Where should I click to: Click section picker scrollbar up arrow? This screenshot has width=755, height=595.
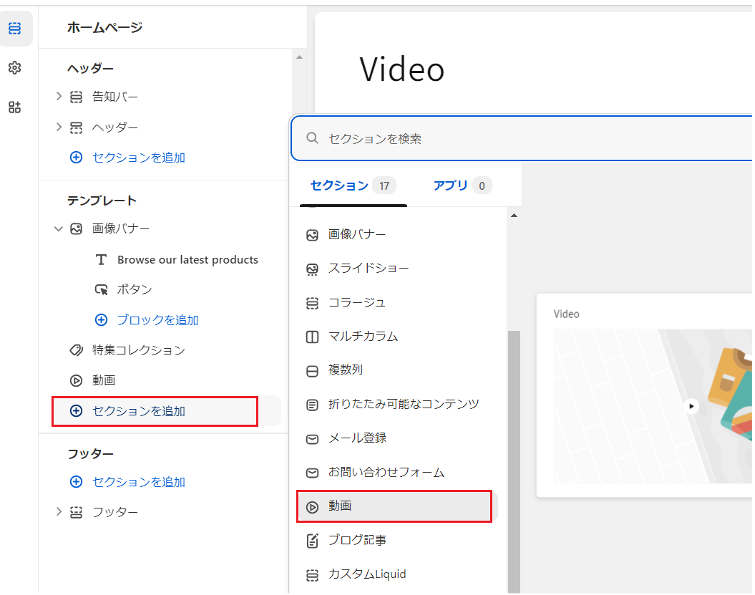(x=514, y=216)
